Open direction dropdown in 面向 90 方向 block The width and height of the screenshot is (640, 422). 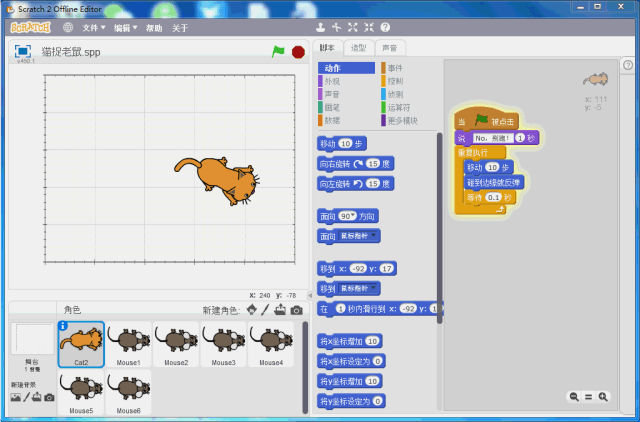click(353, 215)
